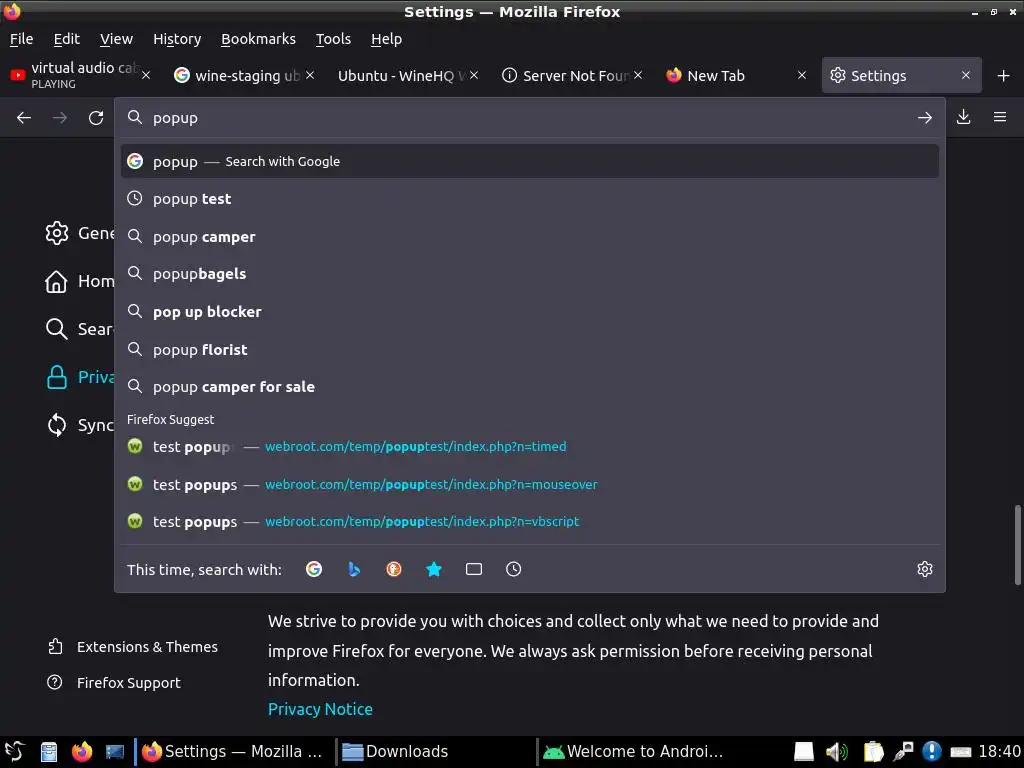
Task: Open a new tab with plus button
Action: click(1004, 76)
